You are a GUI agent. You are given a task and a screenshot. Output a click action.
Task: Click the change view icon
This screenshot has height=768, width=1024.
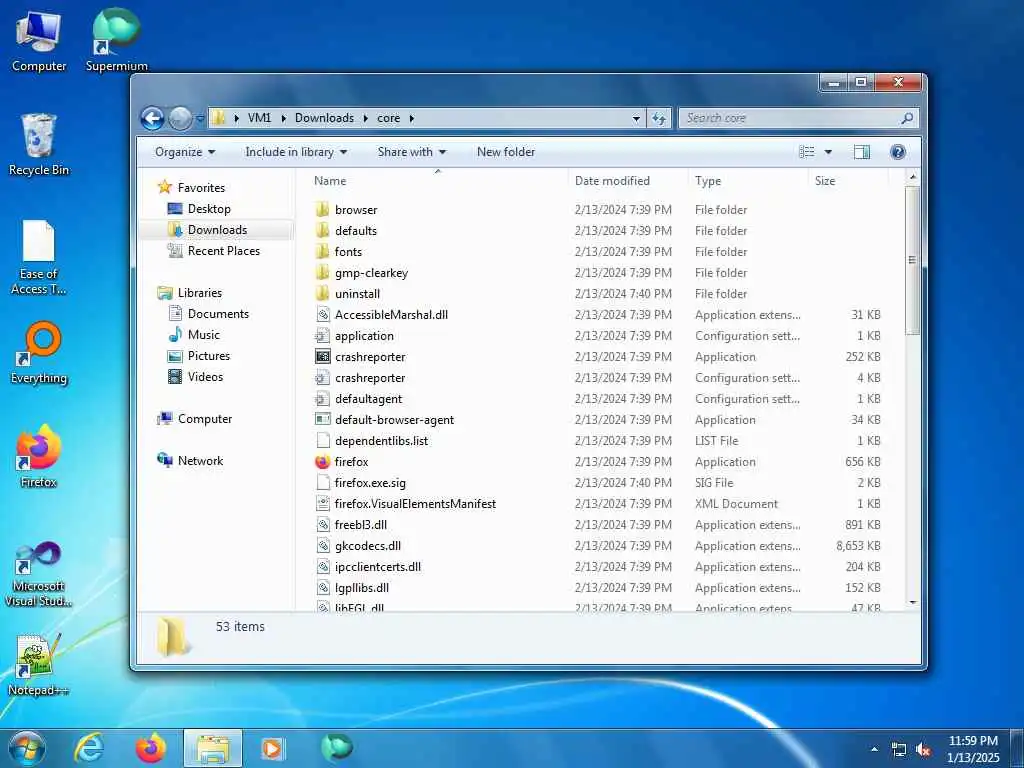pyautogui.click(x=807, y=152)
